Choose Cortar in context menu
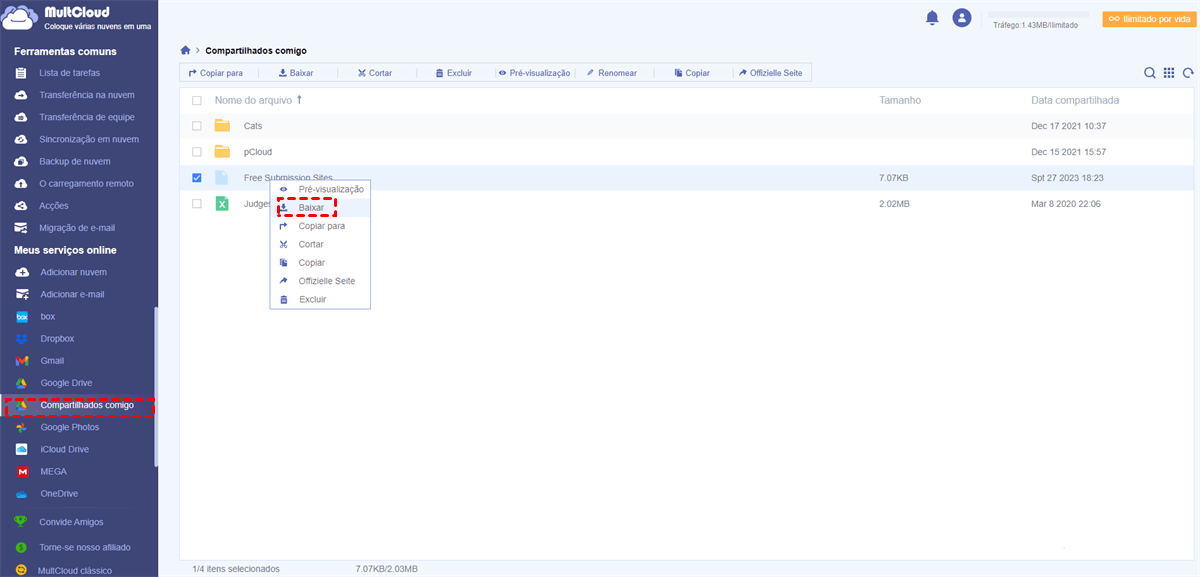 point(320,244)
